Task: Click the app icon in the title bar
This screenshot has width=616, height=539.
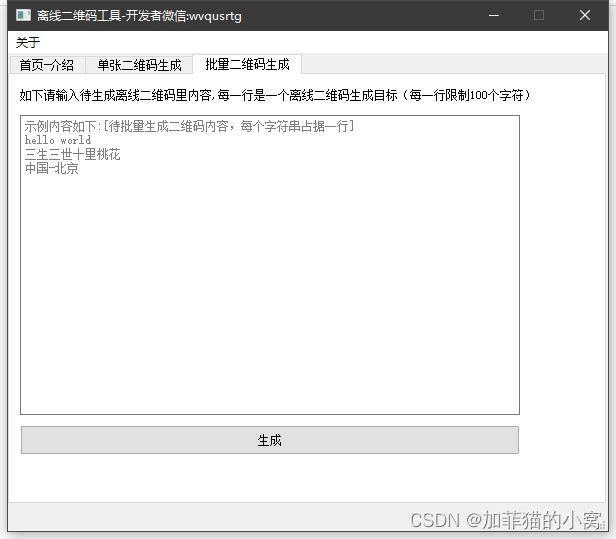Action: (x=23, y=15)
